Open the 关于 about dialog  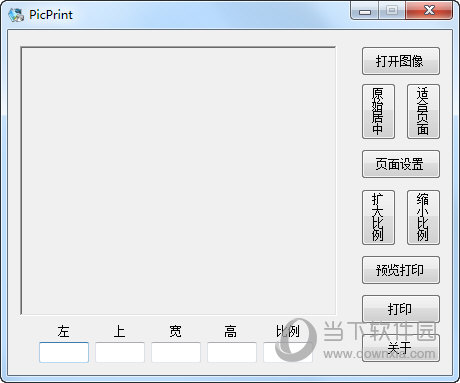[x=401, y=348]
